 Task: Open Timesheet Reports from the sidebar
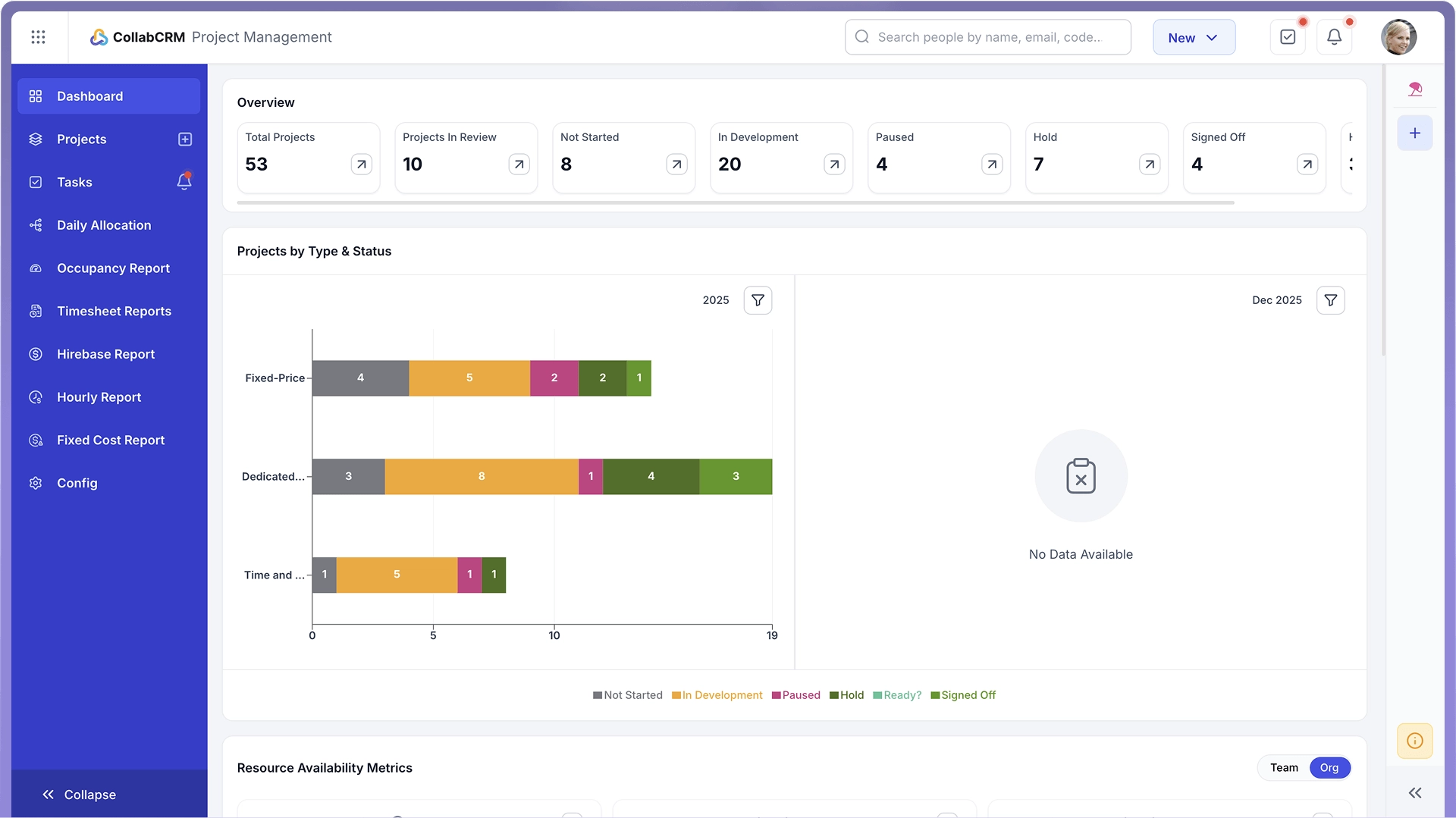tap(114, 311)
